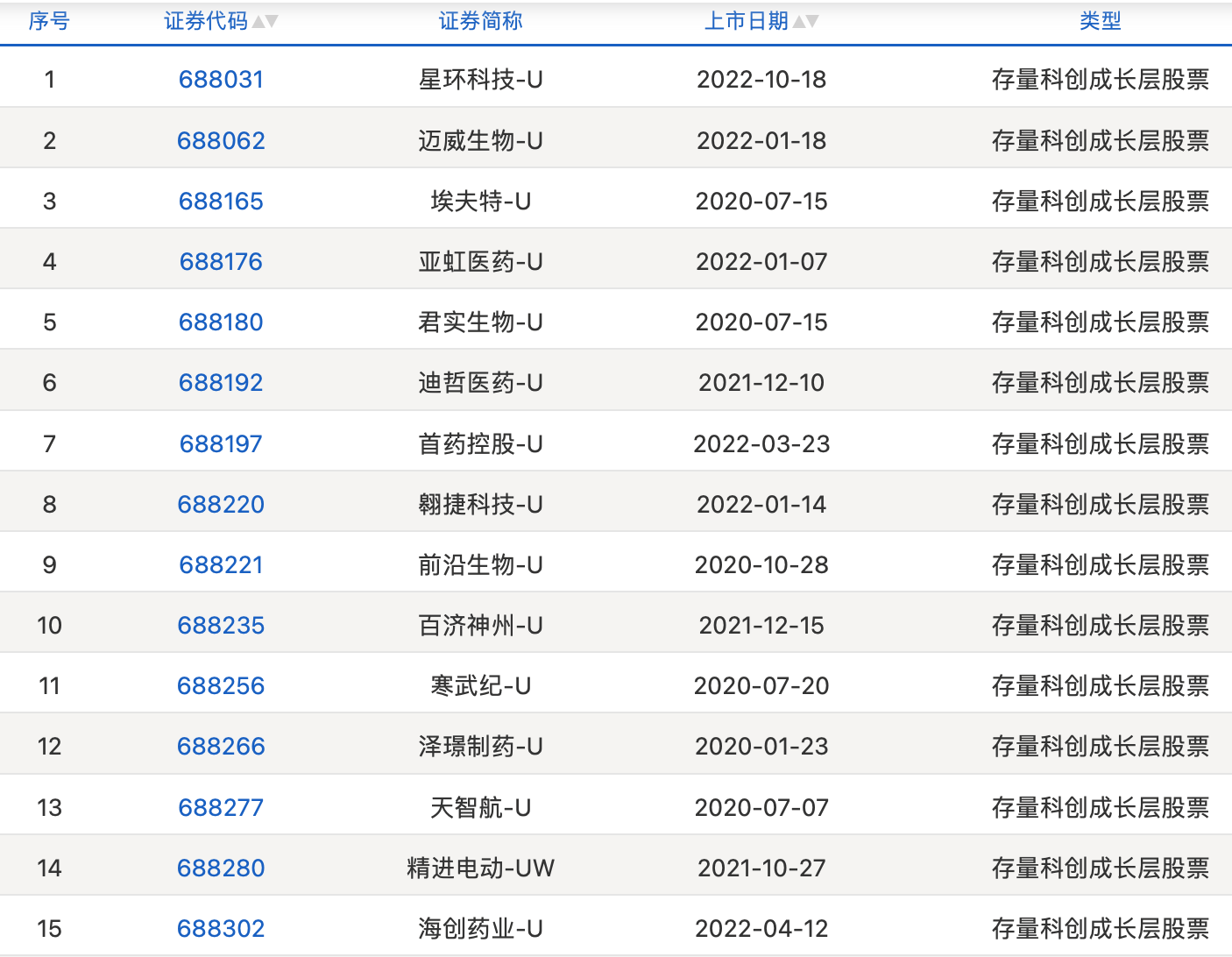This screenshot has width=1232, height=957.
Task: Open the stock code link 688280
Action: click(221, 868)
